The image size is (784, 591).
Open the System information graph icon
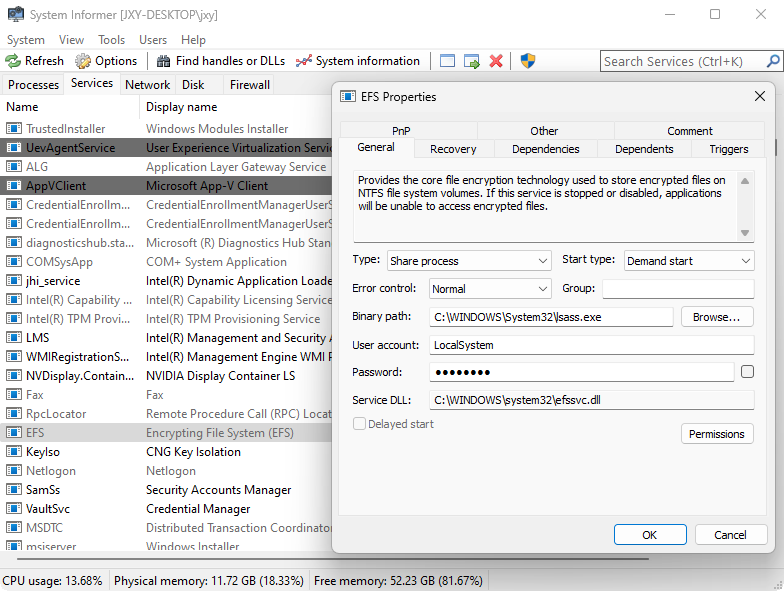(304, 61)
